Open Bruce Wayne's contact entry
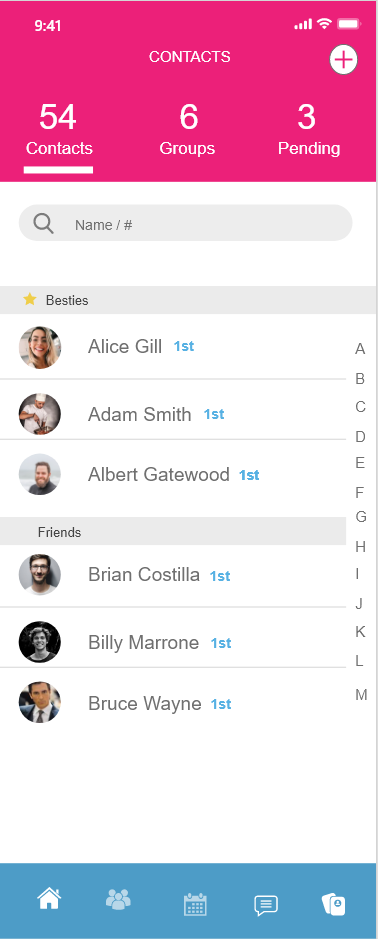The image size is (378, 939). tap(173, 702)
